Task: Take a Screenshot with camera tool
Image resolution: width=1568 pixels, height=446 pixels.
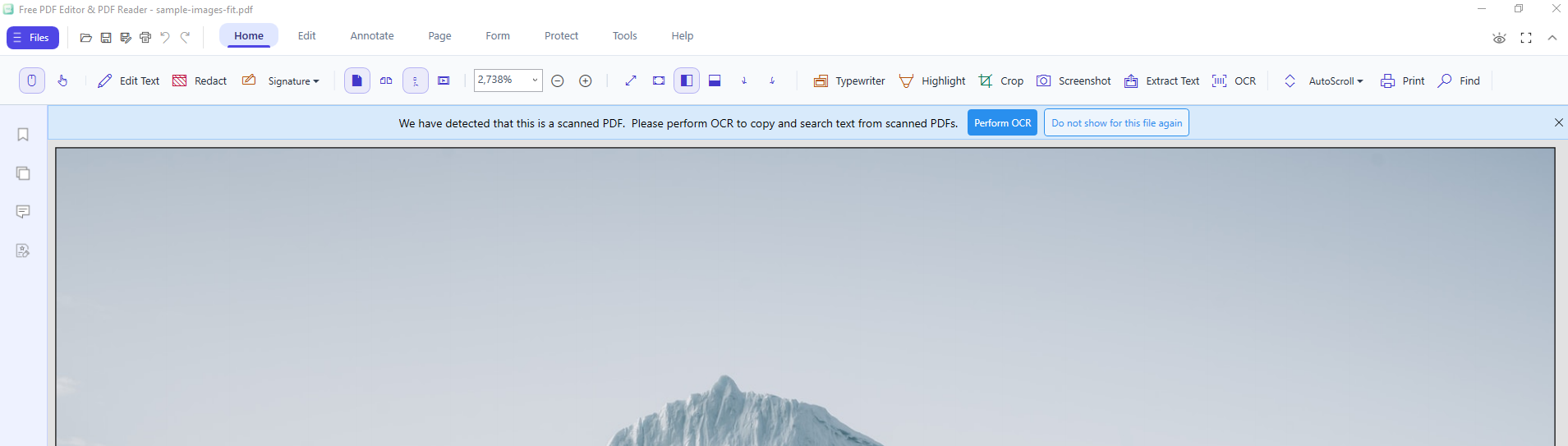Action: click(1074, 80)
